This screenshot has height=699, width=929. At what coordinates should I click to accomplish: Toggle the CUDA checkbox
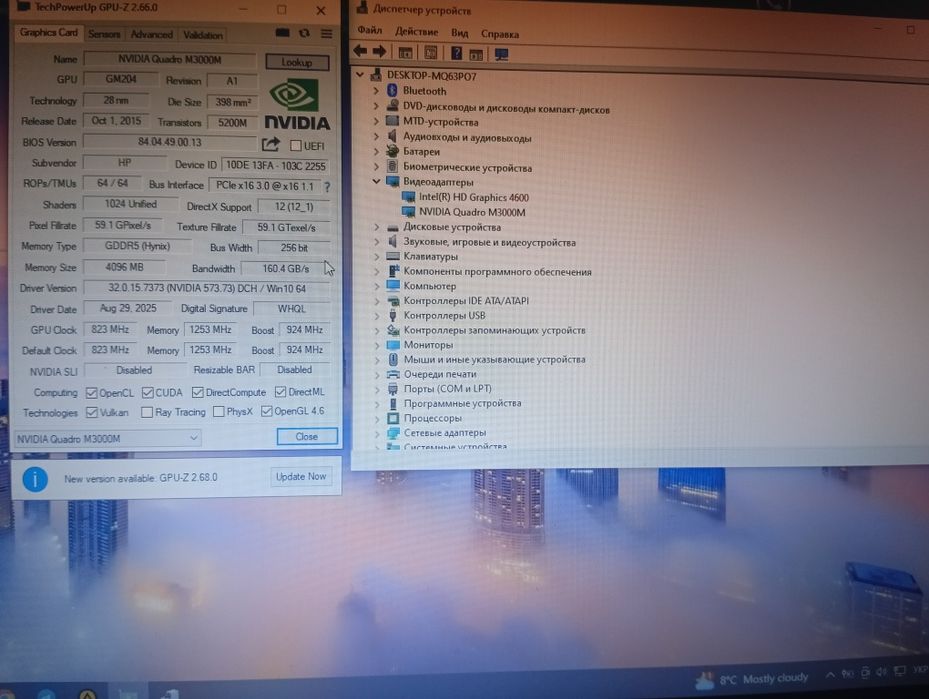(148, 393)
